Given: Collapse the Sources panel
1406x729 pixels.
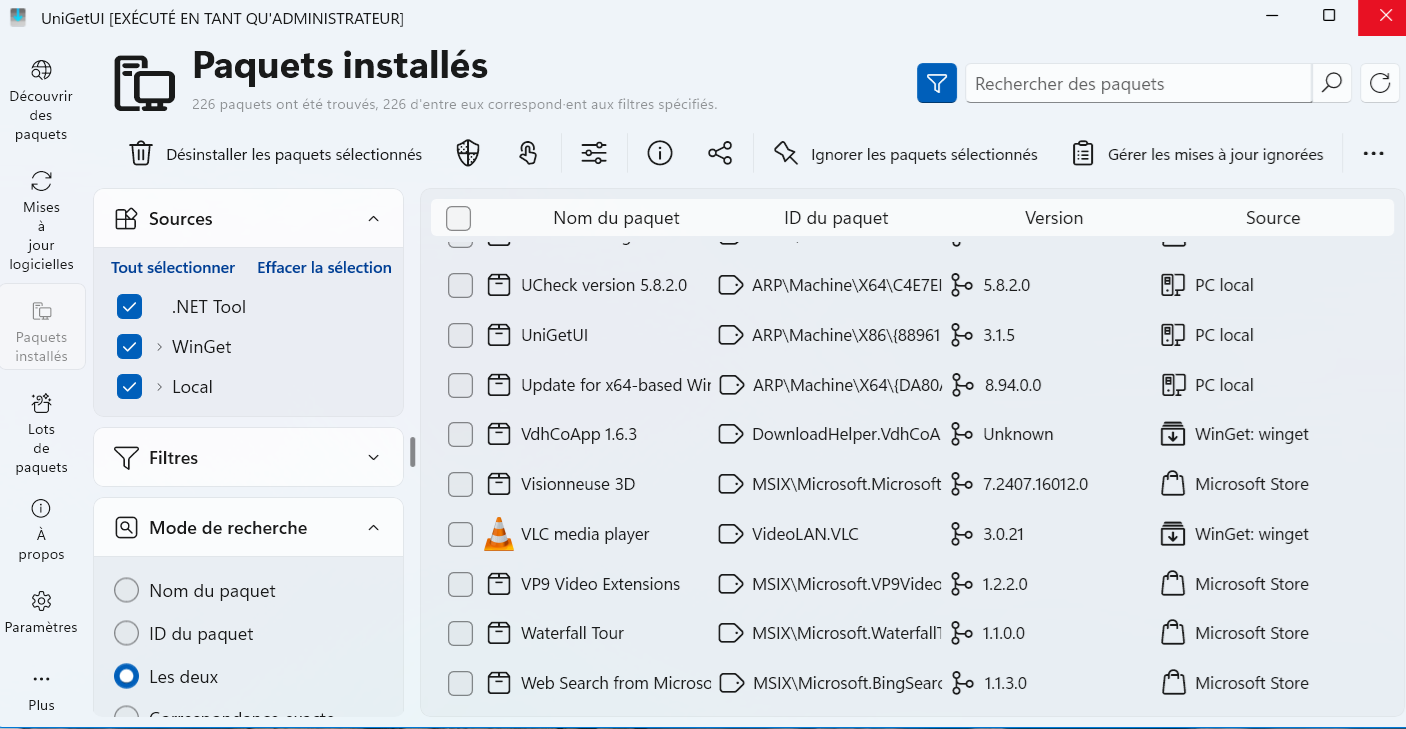Looking at the screenshot, I should [x=373, y=218].
